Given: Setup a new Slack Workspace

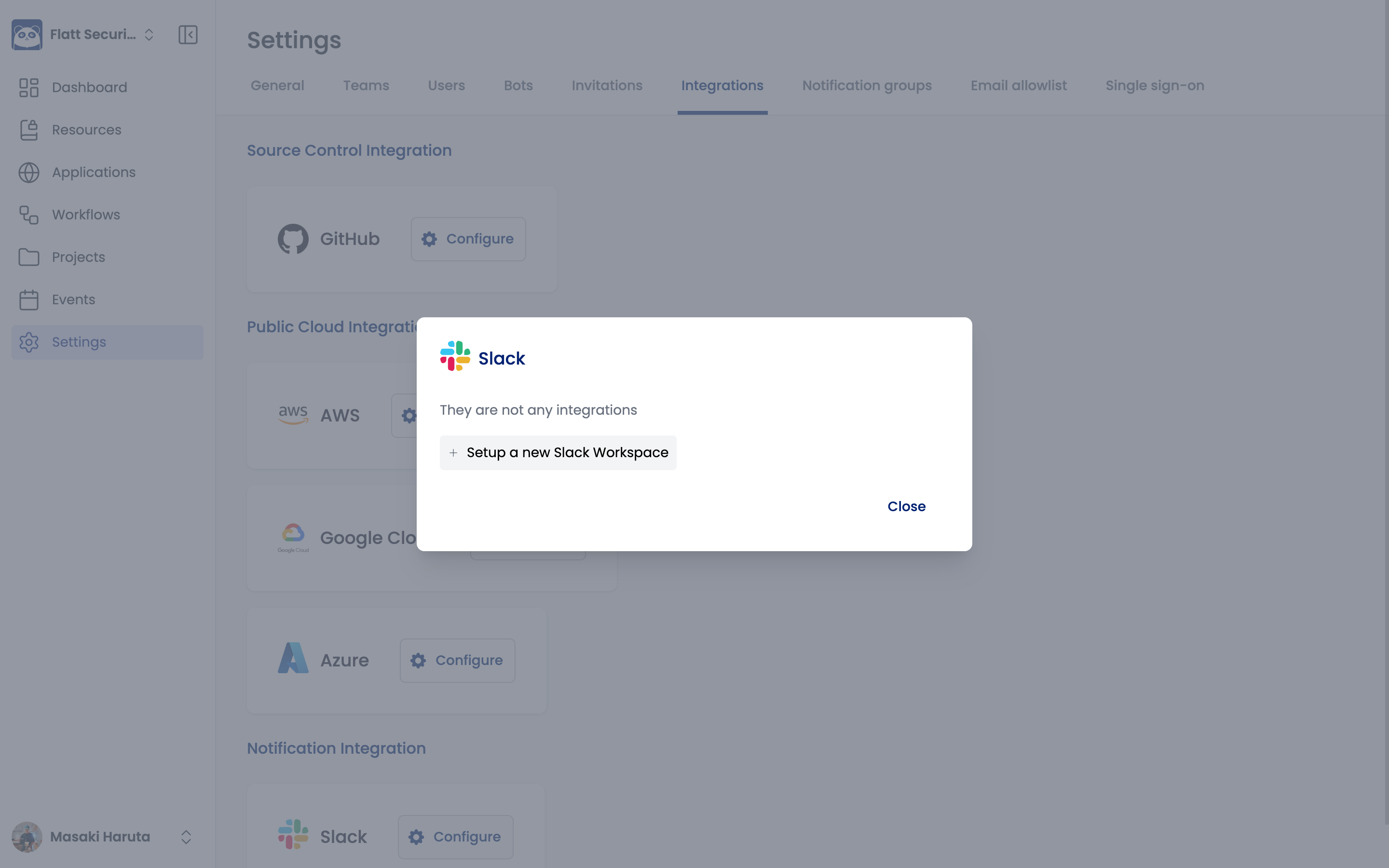Looking at the screenshot, I should (558, 453).
